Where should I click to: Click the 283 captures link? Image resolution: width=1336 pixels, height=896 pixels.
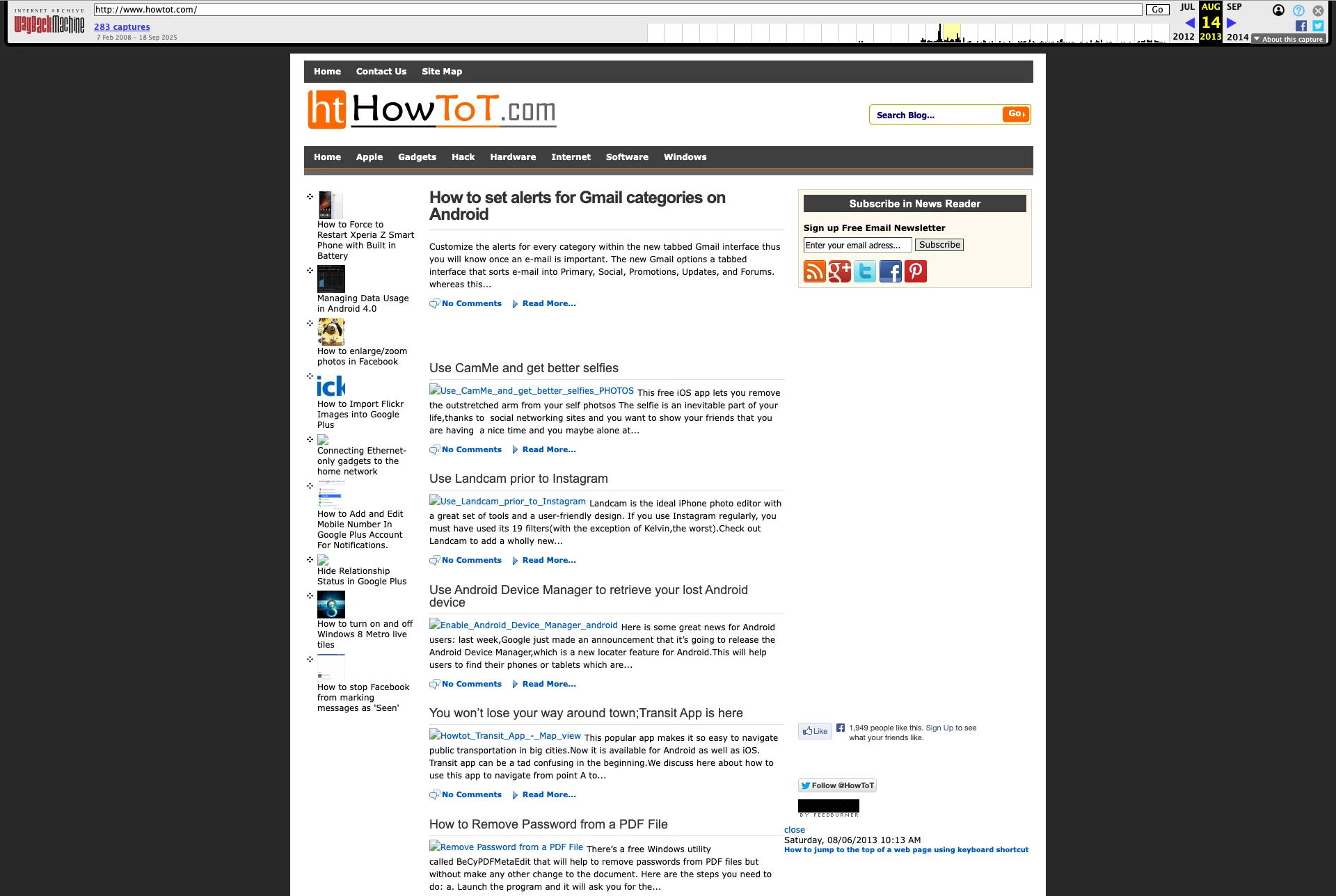point(122,27)
